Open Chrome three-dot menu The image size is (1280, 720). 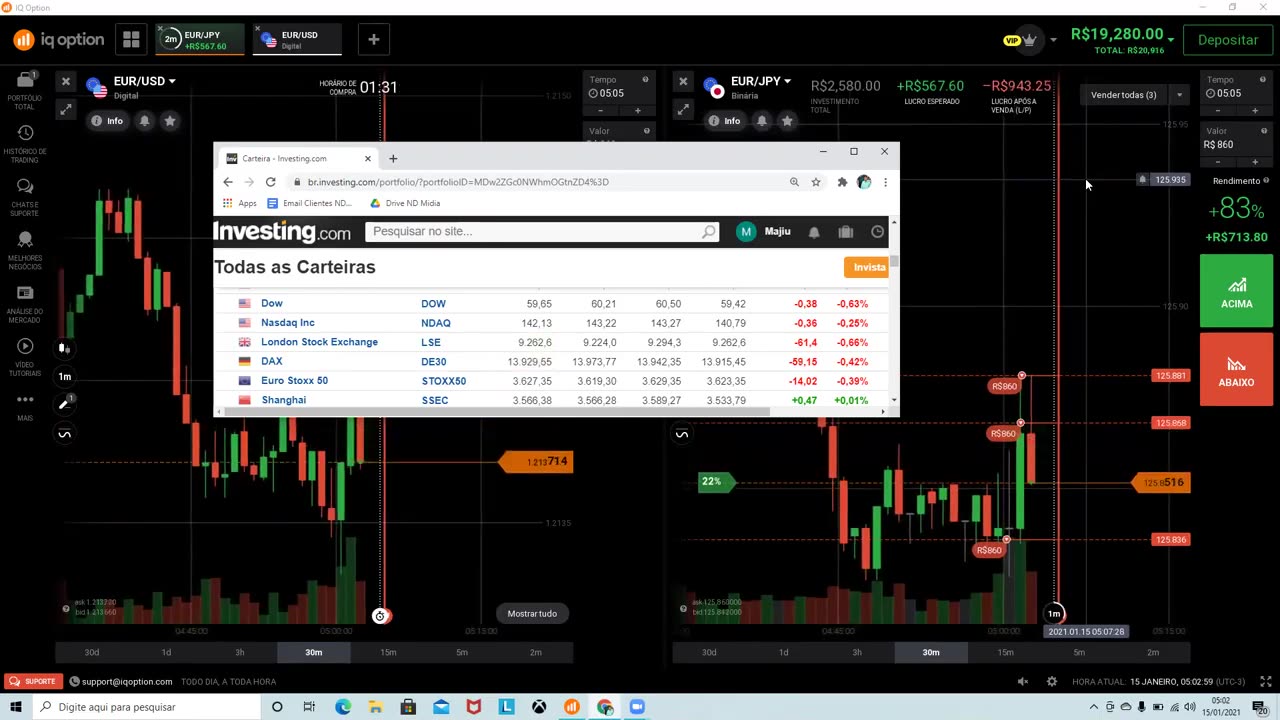click(885, 182)
